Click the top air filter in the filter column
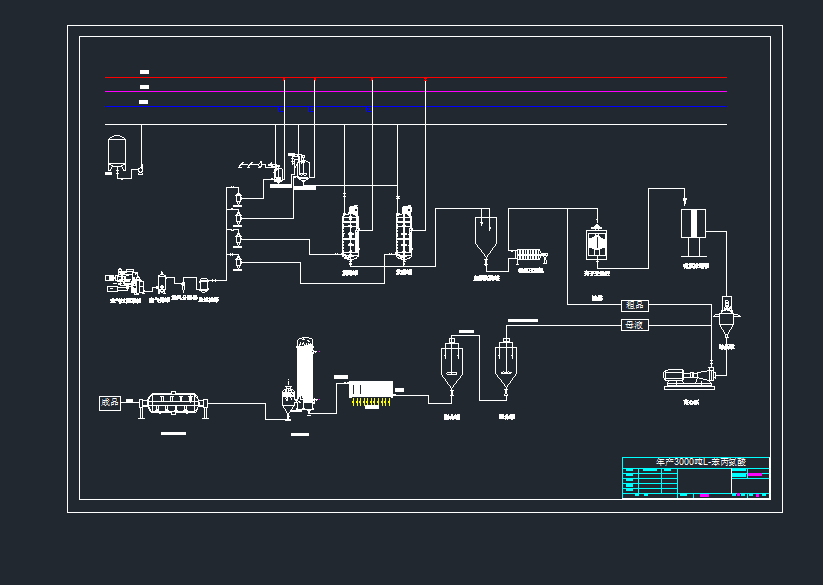Image resolution: width=823 pixels, height=585 pixels. click(238, 199)
